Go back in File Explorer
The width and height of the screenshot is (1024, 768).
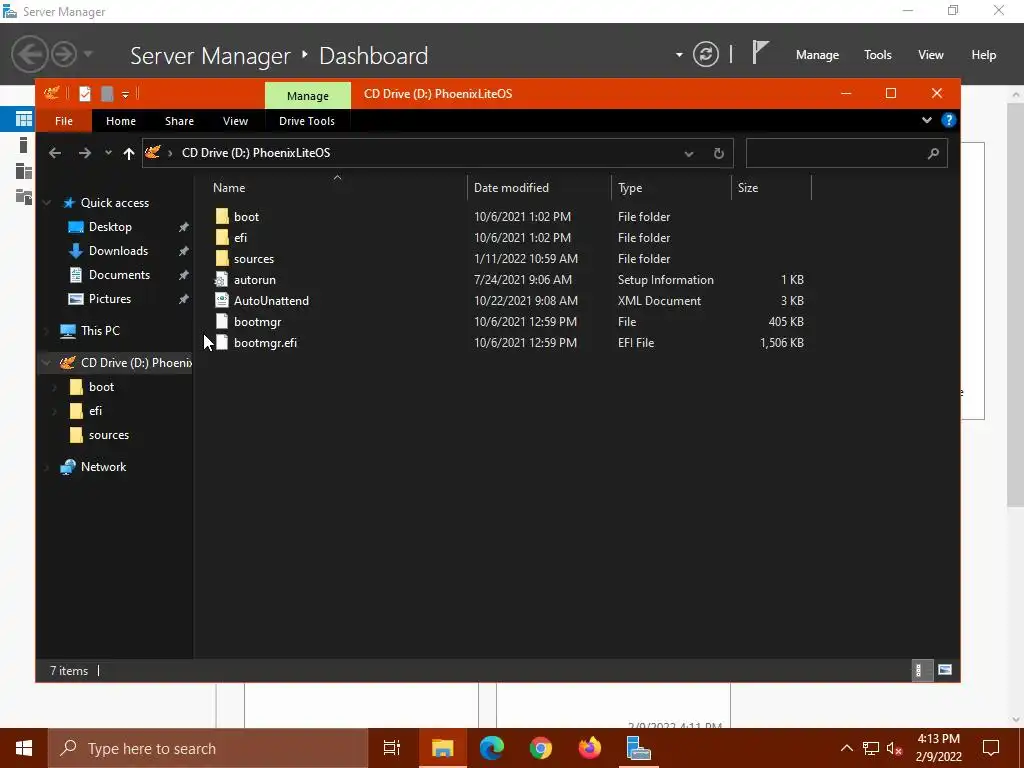[x=55, y=153]
